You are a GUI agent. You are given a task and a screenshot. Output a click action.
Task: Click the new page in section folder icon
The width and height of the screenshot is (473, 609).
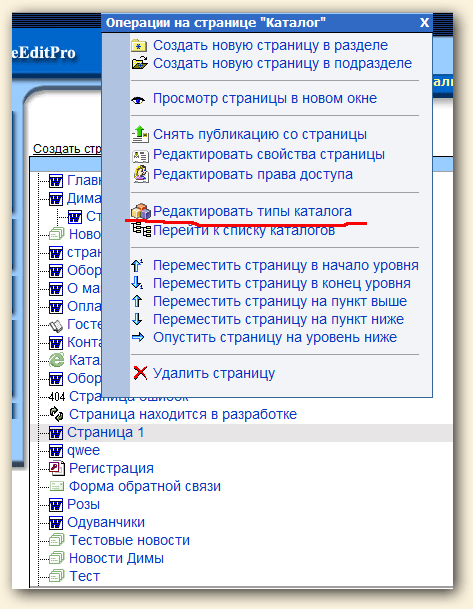click(139, 46)
